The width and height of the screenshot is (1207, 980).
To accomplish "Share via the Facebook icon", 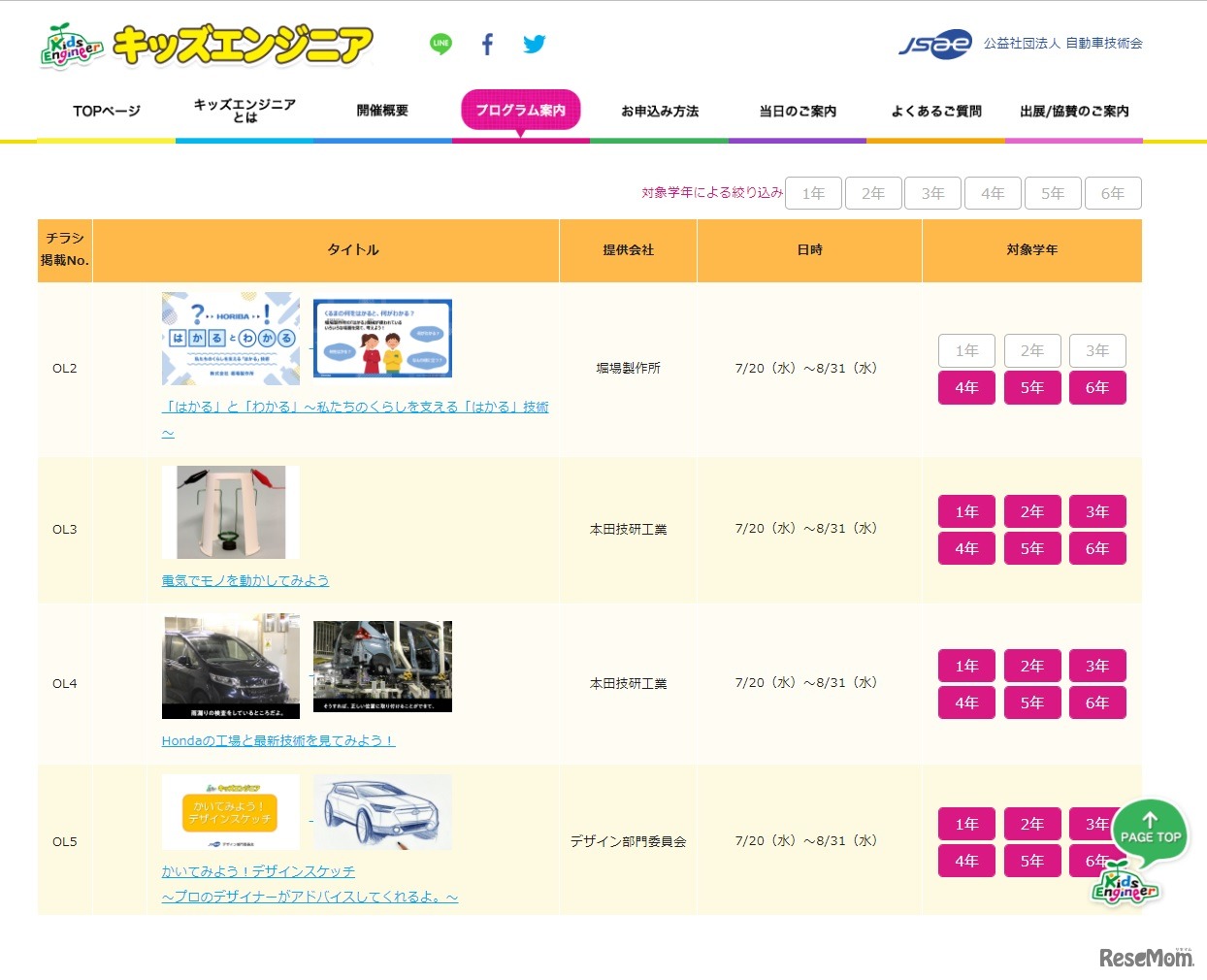I will click(x=487, y=44).
